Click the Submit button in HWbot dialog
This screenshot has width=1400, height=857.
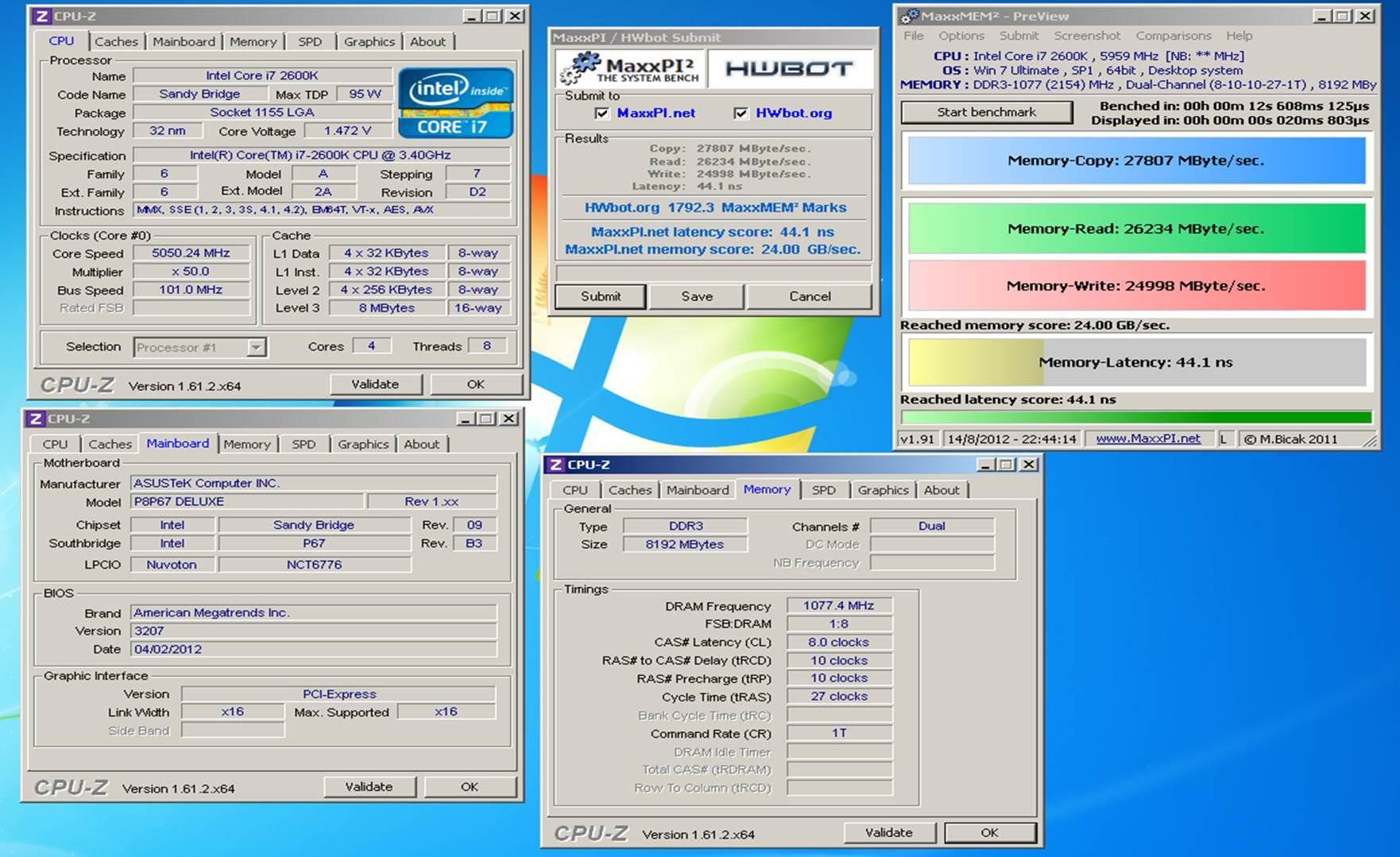click(601, 296)
